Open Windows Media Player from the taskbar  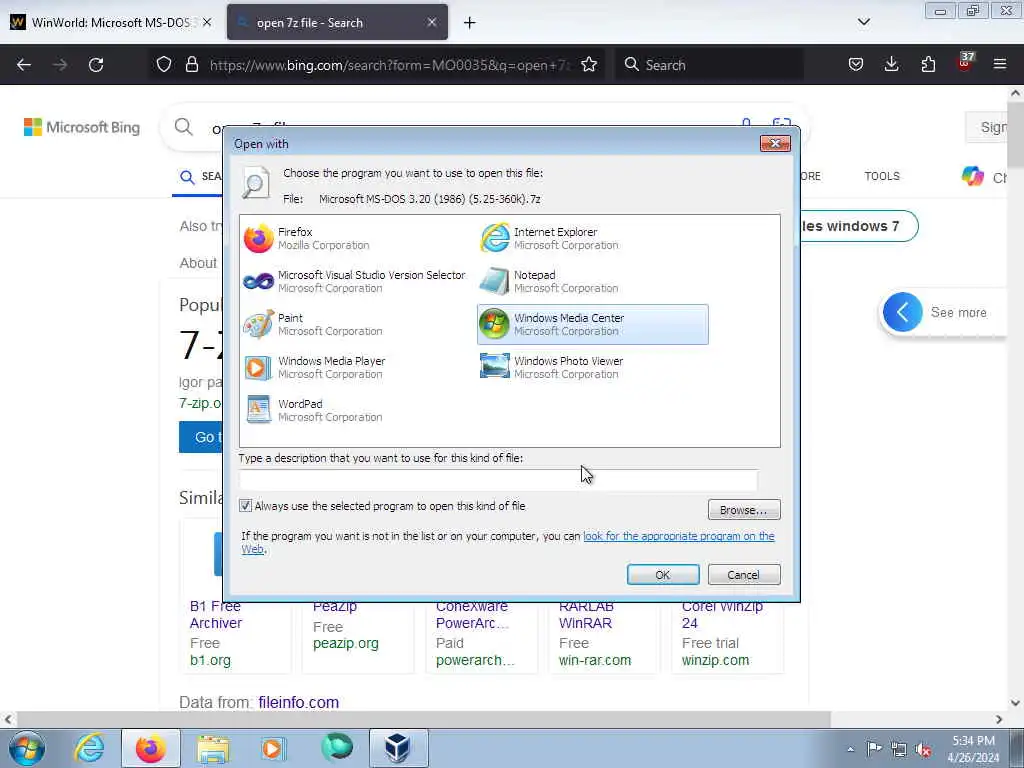[x=273, y=748]
